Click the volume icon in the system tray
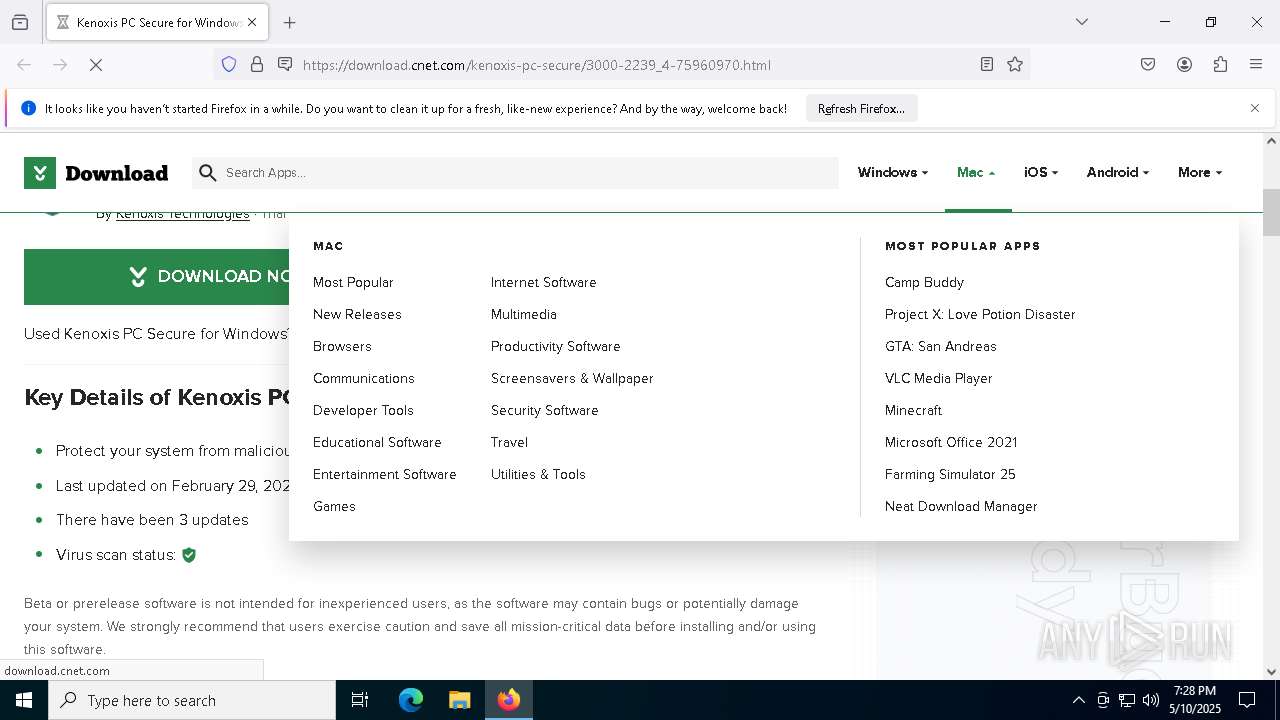Viewport: 1280px width, 720px height. coord(1151,700)
